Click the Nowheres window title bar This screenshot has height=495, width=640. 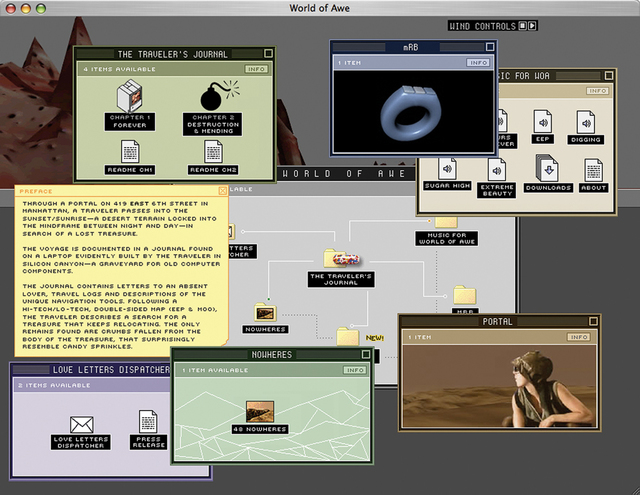271,355
